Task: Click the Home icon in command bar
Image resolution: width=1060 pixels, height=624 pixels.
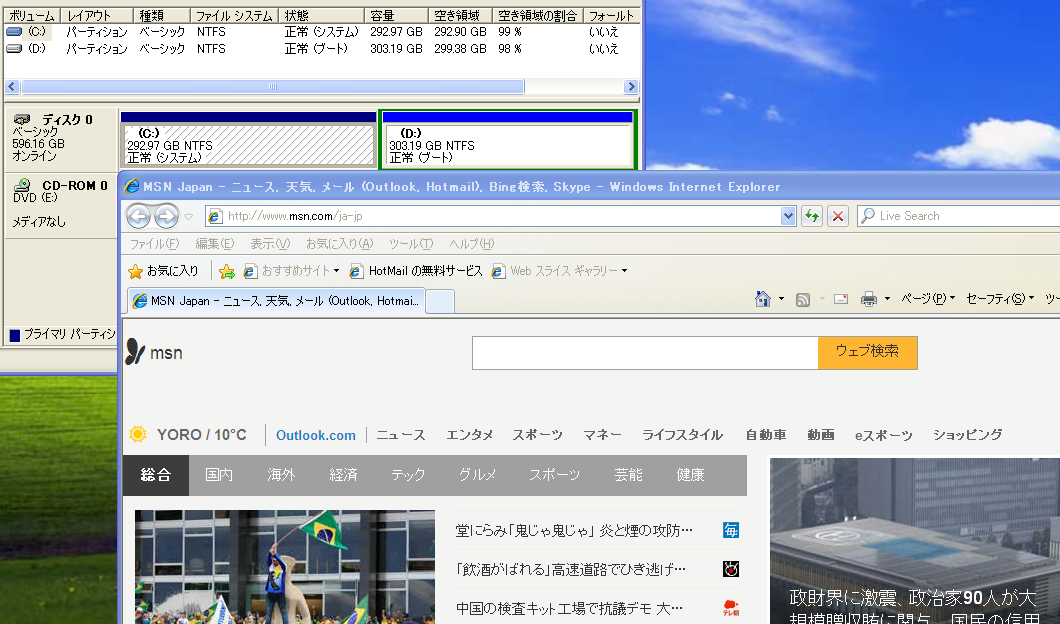Action: click(x=763, y=299)
